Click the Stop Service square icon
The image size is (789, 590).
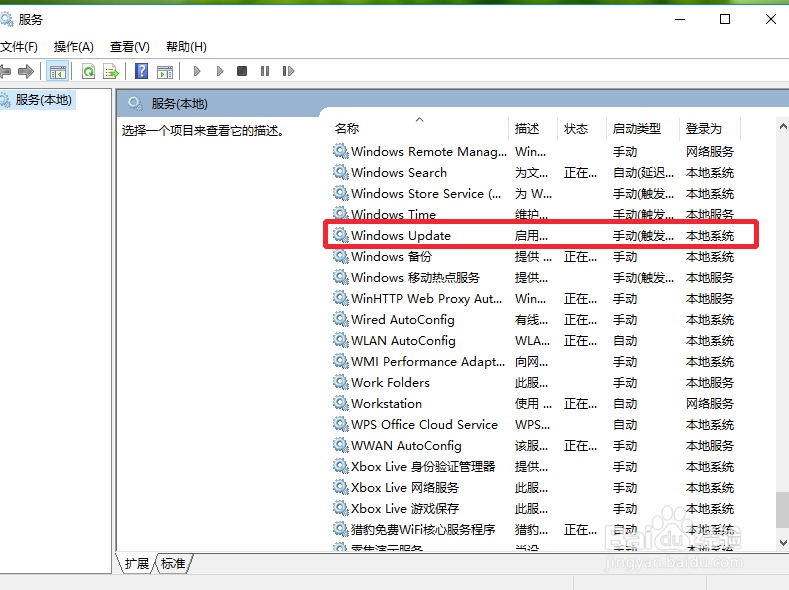(x=242, y=71)
